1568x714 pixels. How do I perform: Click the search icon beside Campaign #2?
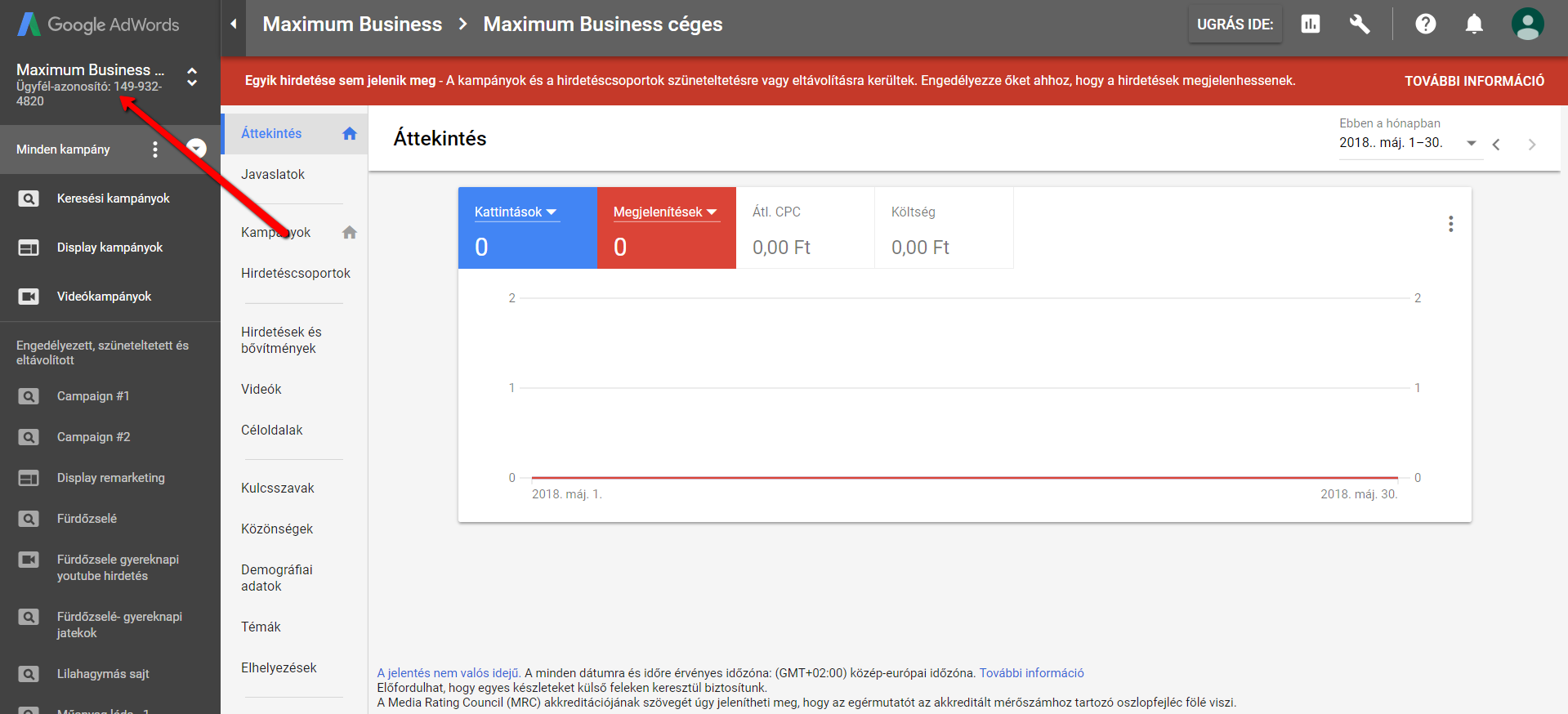point(29,437)
